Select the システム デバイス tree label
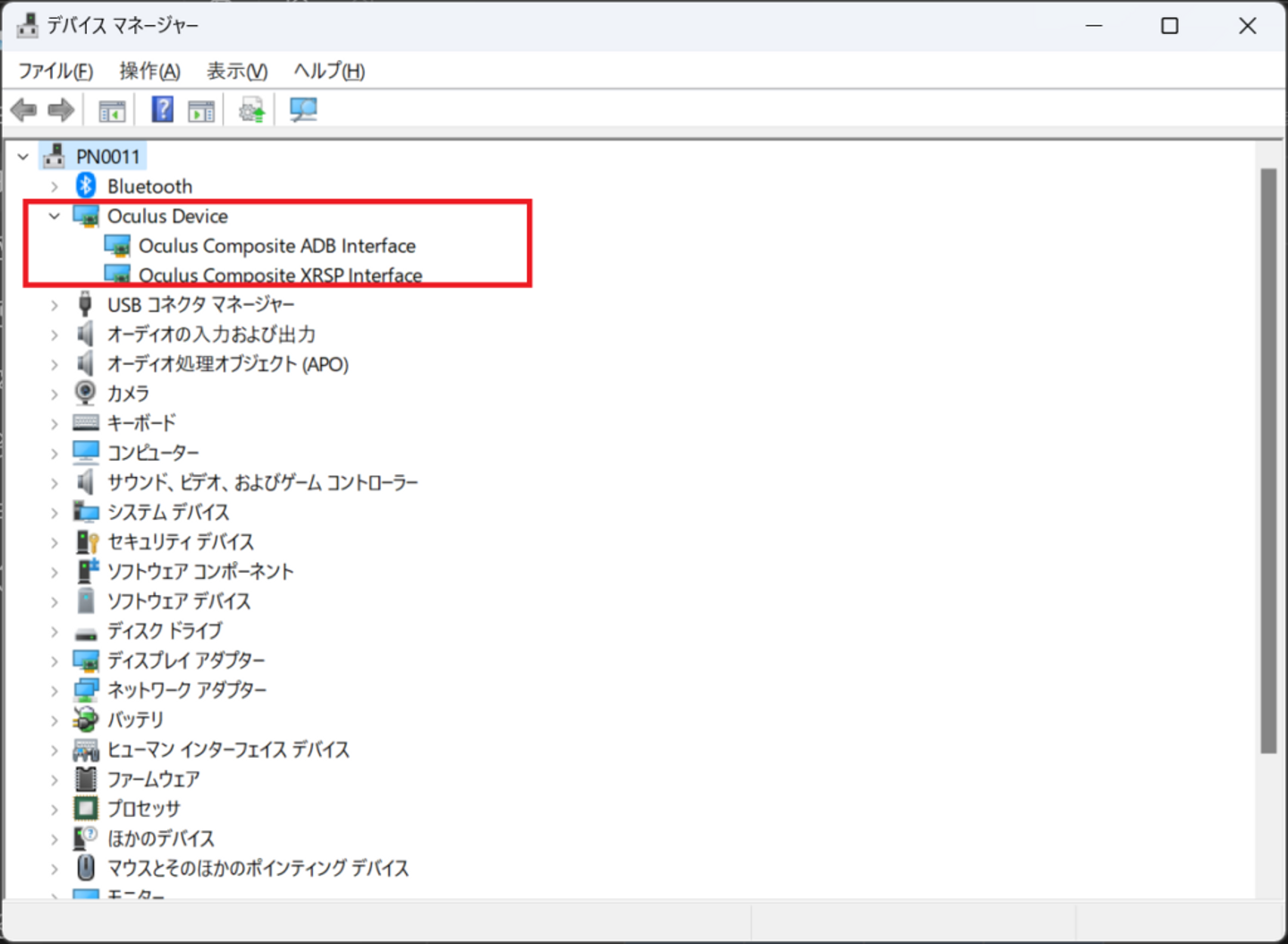 click(x=168, y=512)
